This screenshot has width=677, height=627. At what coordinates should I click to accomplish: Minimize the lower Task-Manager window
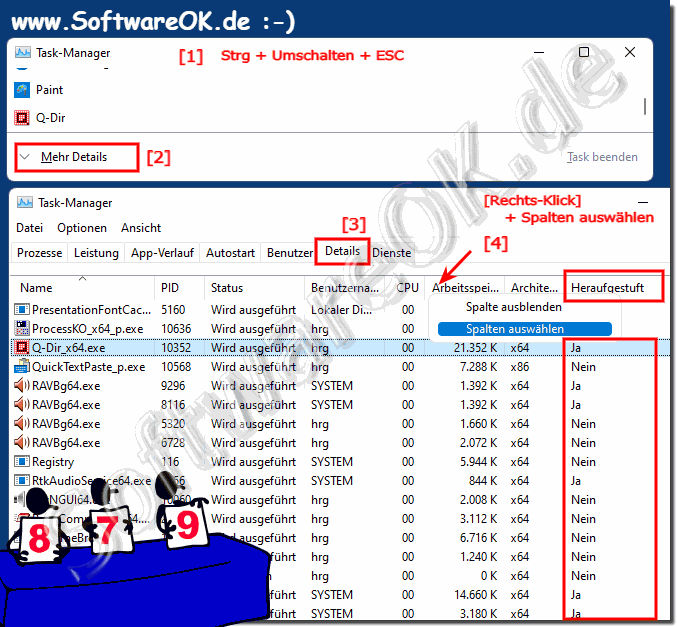pos(643,202)
